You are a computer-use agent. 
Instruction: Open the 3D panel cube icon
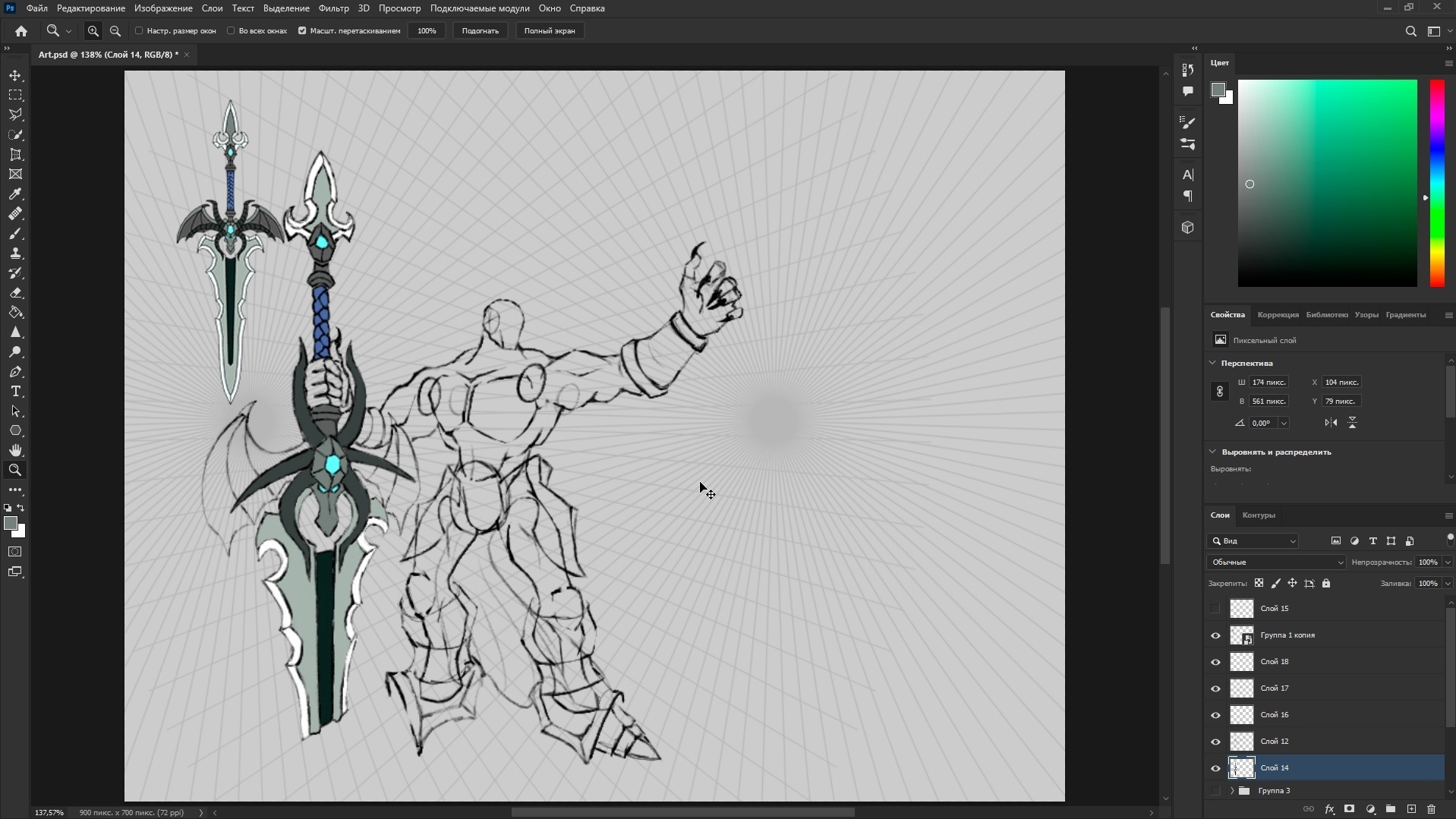click(x=1188, y=228)
